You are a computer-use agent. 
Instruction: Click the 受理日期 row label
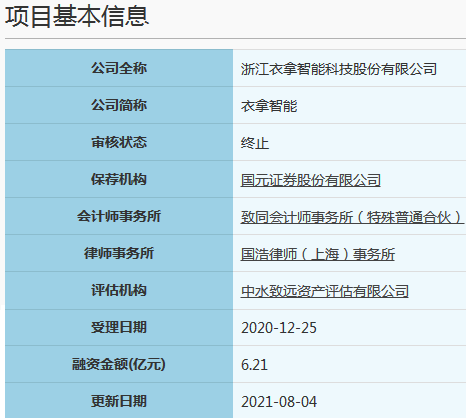pyautogui.click(x=119, y=327)
